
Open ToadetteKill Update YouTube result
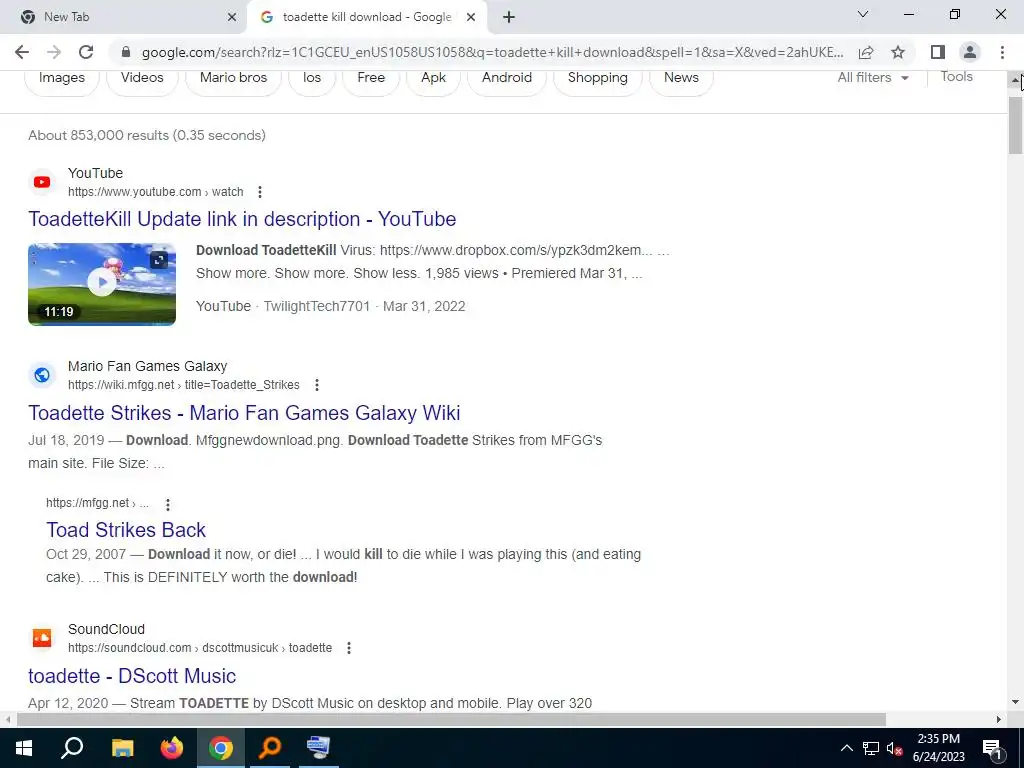(242, 219)
